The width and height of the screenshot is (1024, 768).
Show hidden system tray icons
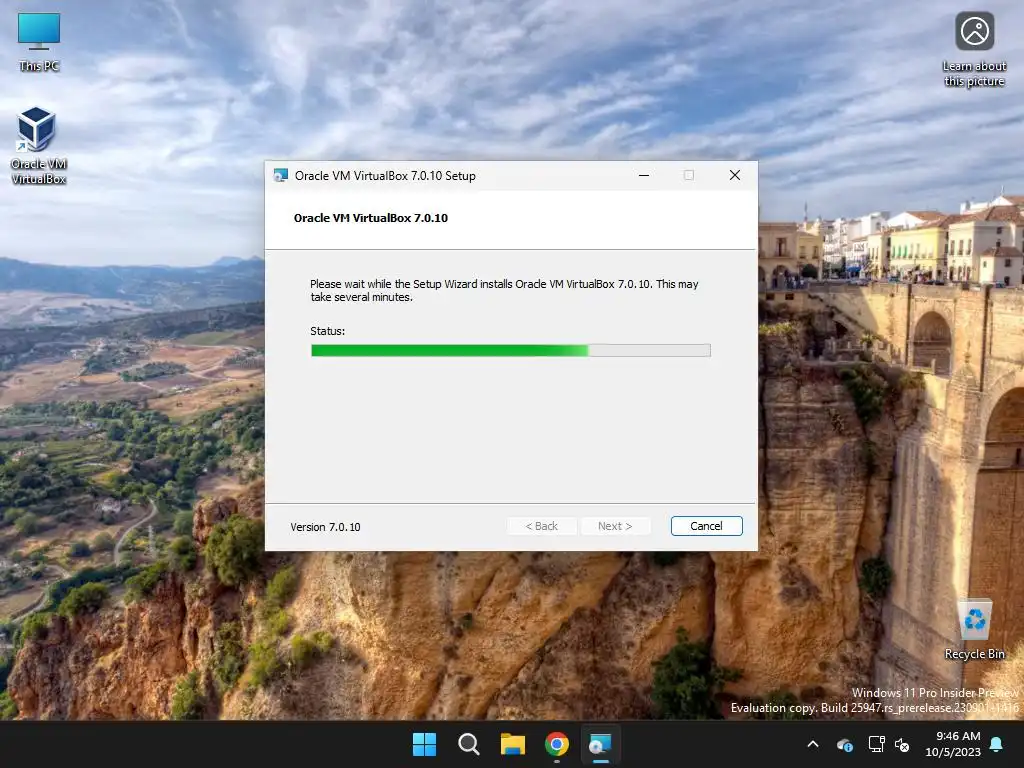tap(813, 744)
